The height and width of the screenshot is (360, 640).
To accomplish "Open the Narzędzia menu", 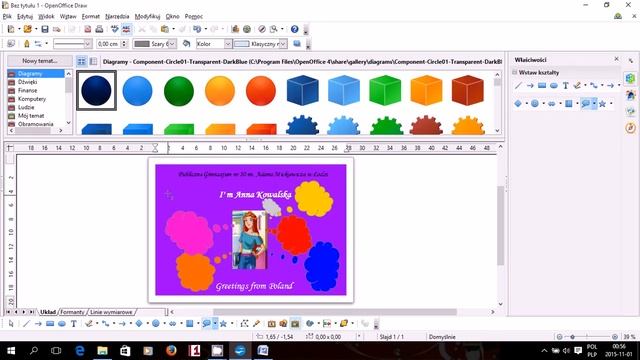I will pos(117,16).
